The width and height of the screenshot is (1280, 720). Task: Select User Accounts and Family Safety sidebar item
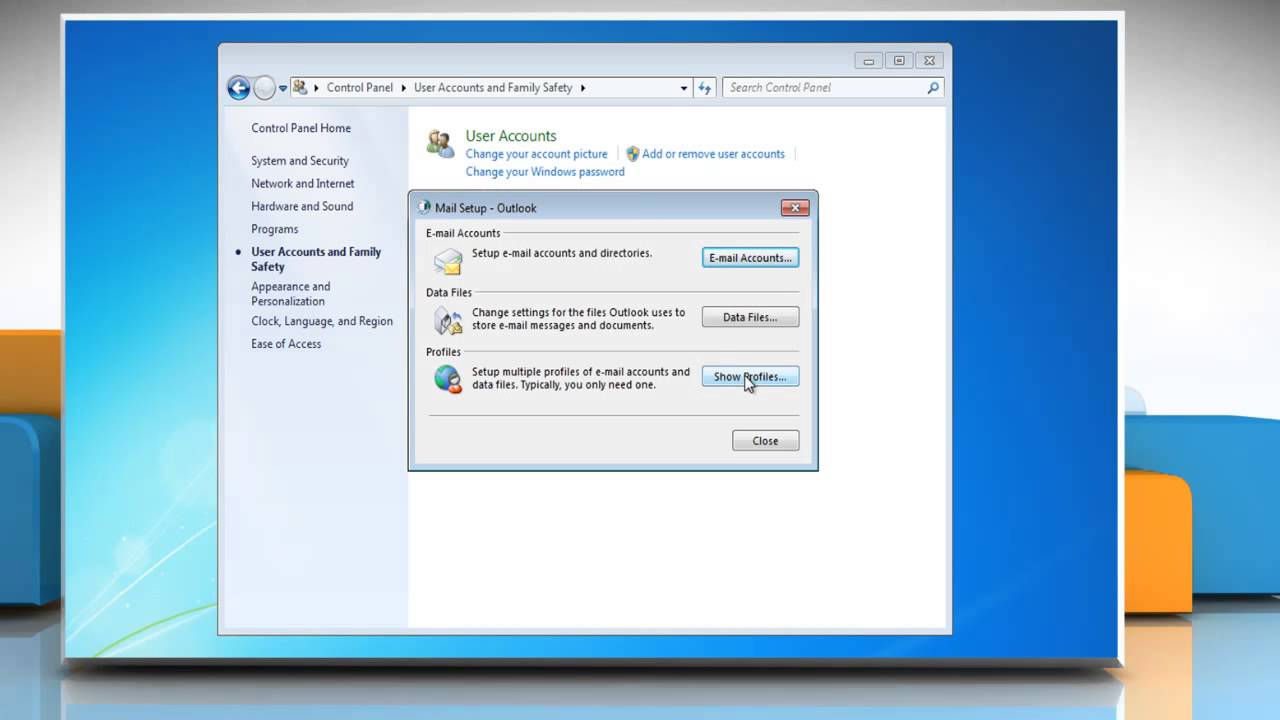coord(316,259)
